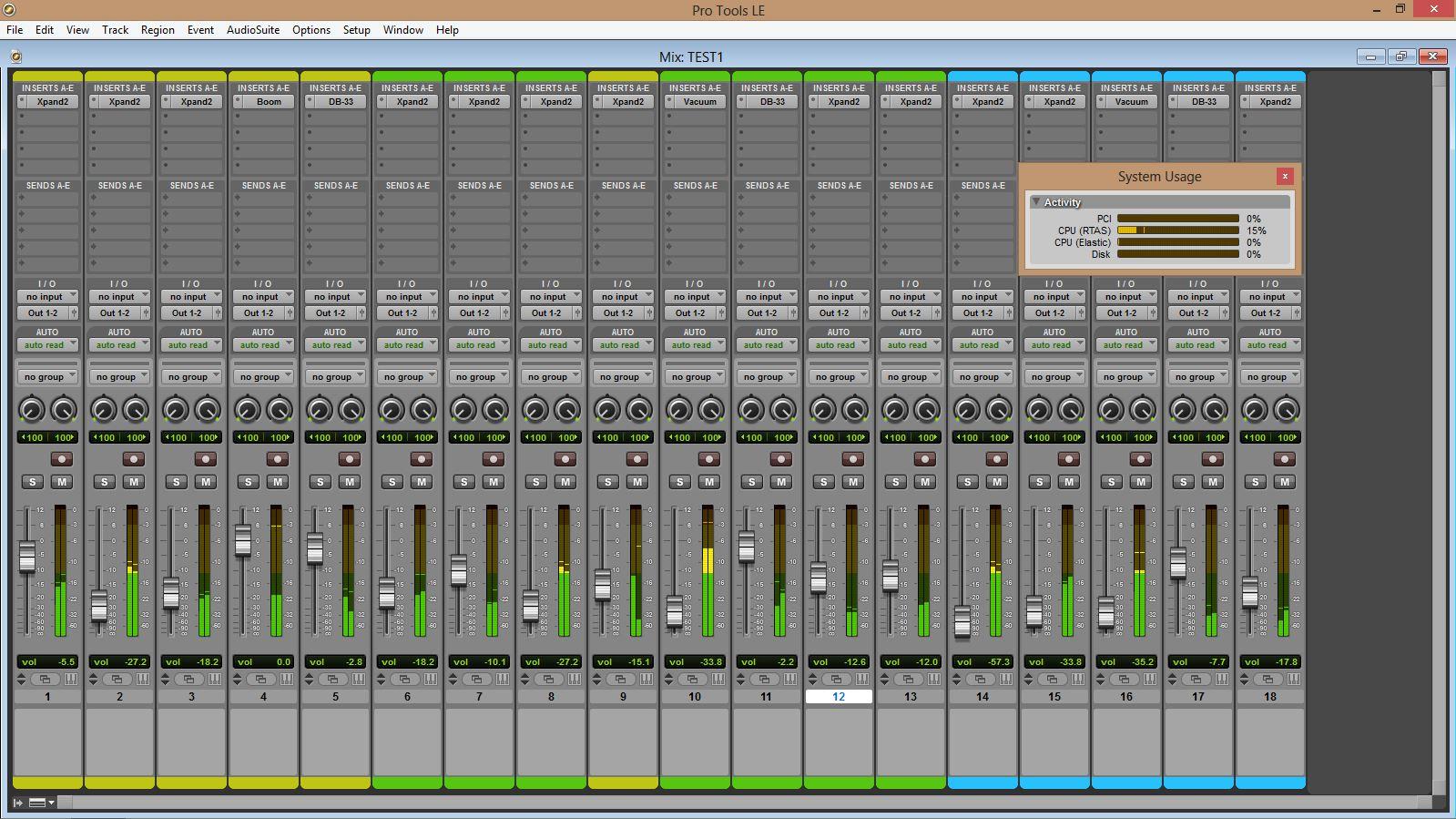Click the insert dot beside Vacuum on track 10
This screenshot has width=1456, height=819.
point(669,102)
